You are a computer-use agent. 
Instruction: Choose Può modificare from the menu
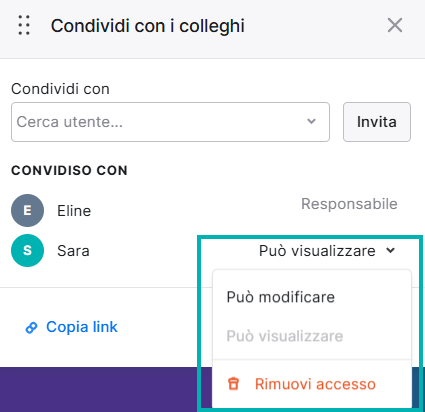pyautogui.click(x=280, y=297)
